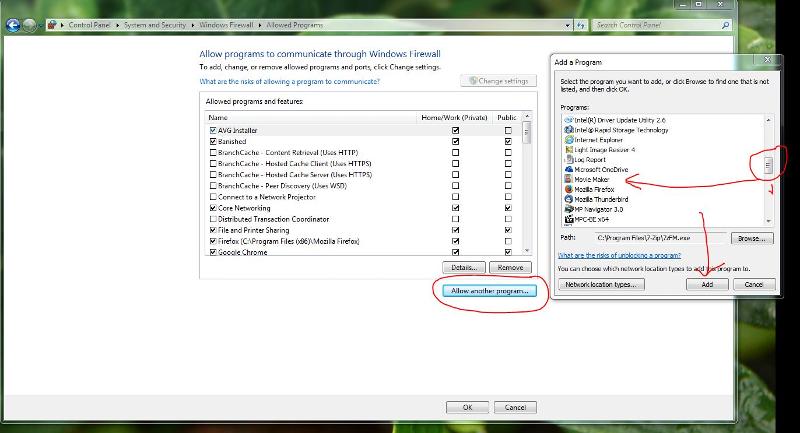The width and height of the screenshot is (800, 433).
Task: Click the Forward navigation arrow
Action: click(x=30, y=24)
